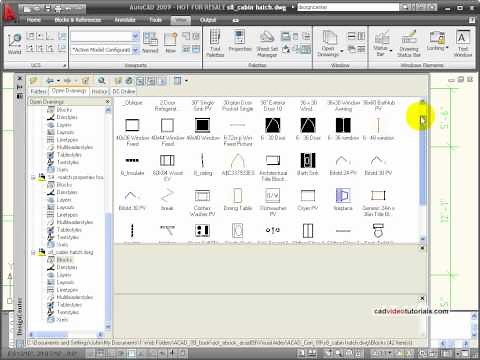This screenshot has width=480, height=360.
Task: Open Search in DesignCenter toolbar
Action: (101, 81)
